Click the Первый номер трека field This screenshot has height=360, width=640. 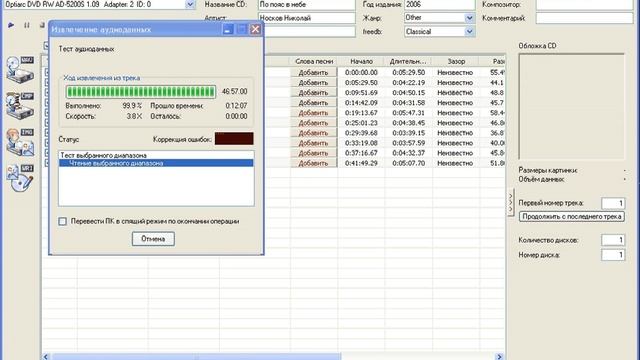pyautogui.click(x=613, y=203)
